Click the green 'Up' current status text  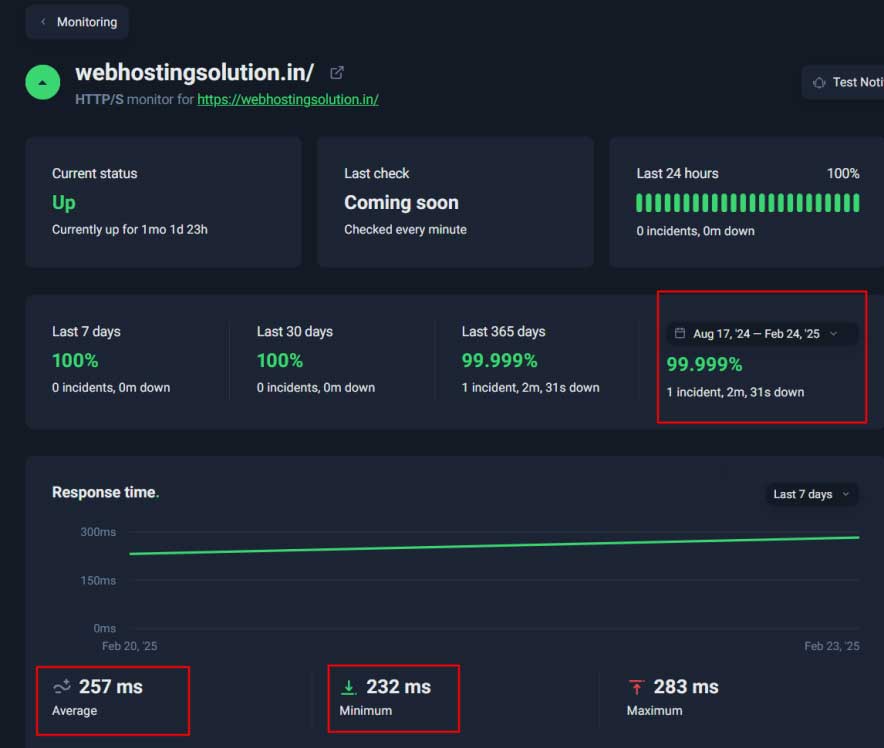[x=64, y=202]
